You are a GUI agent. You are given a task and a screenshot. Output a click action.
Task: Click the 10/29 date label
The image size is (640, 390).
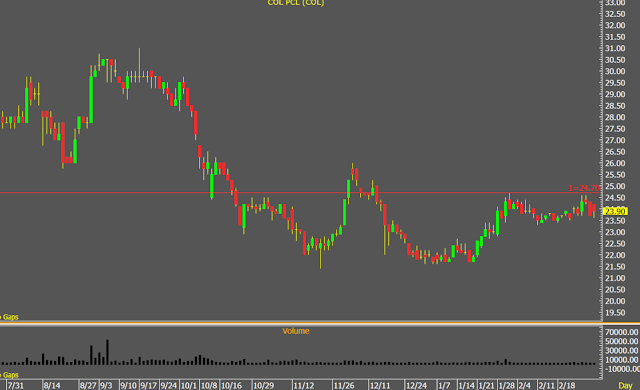263,386
